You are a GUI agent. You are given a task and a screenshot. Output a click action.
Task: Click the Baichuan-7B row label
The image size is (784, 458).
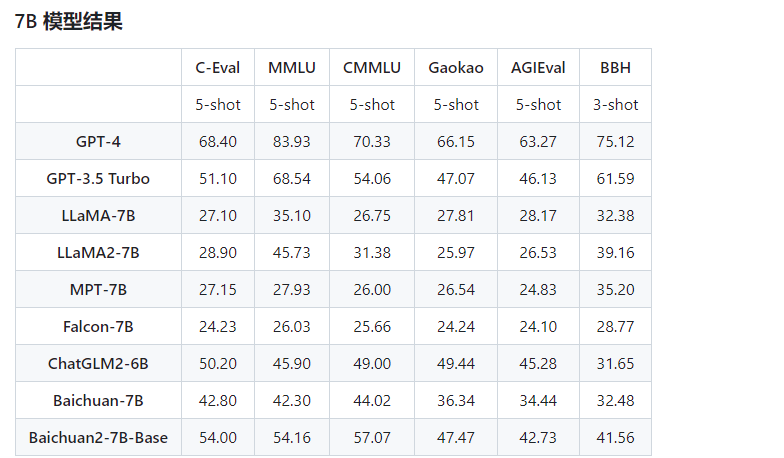pos(98,400)
